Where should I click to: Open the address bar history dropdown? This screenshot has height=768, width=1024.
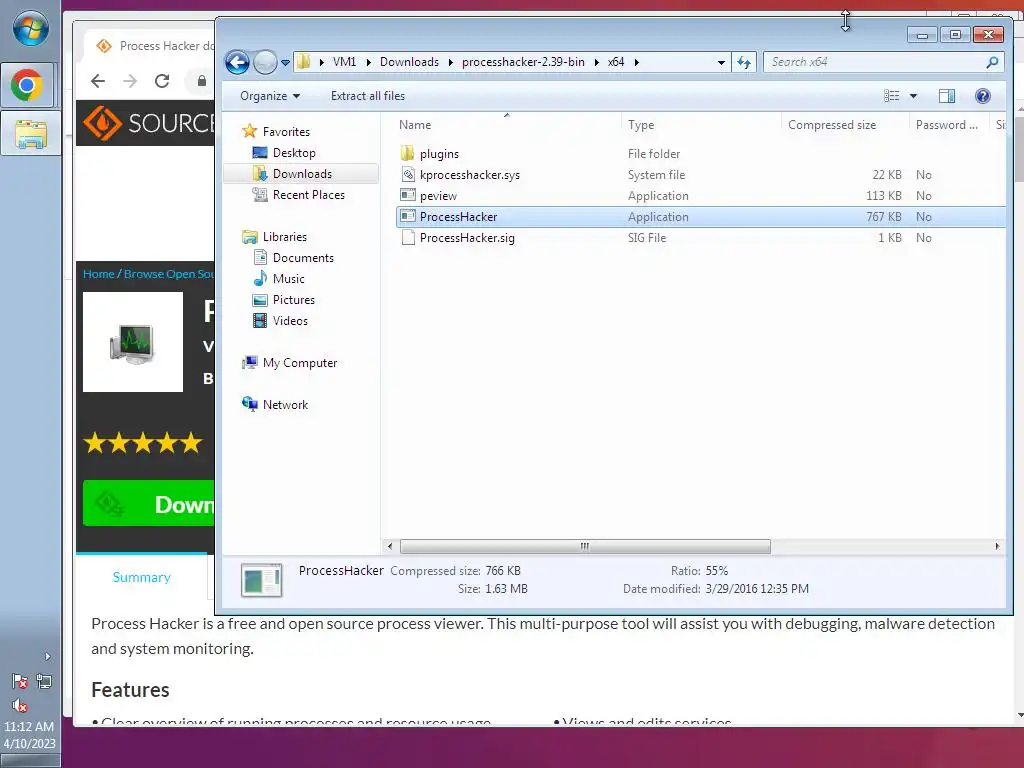(x=721, y=63)
